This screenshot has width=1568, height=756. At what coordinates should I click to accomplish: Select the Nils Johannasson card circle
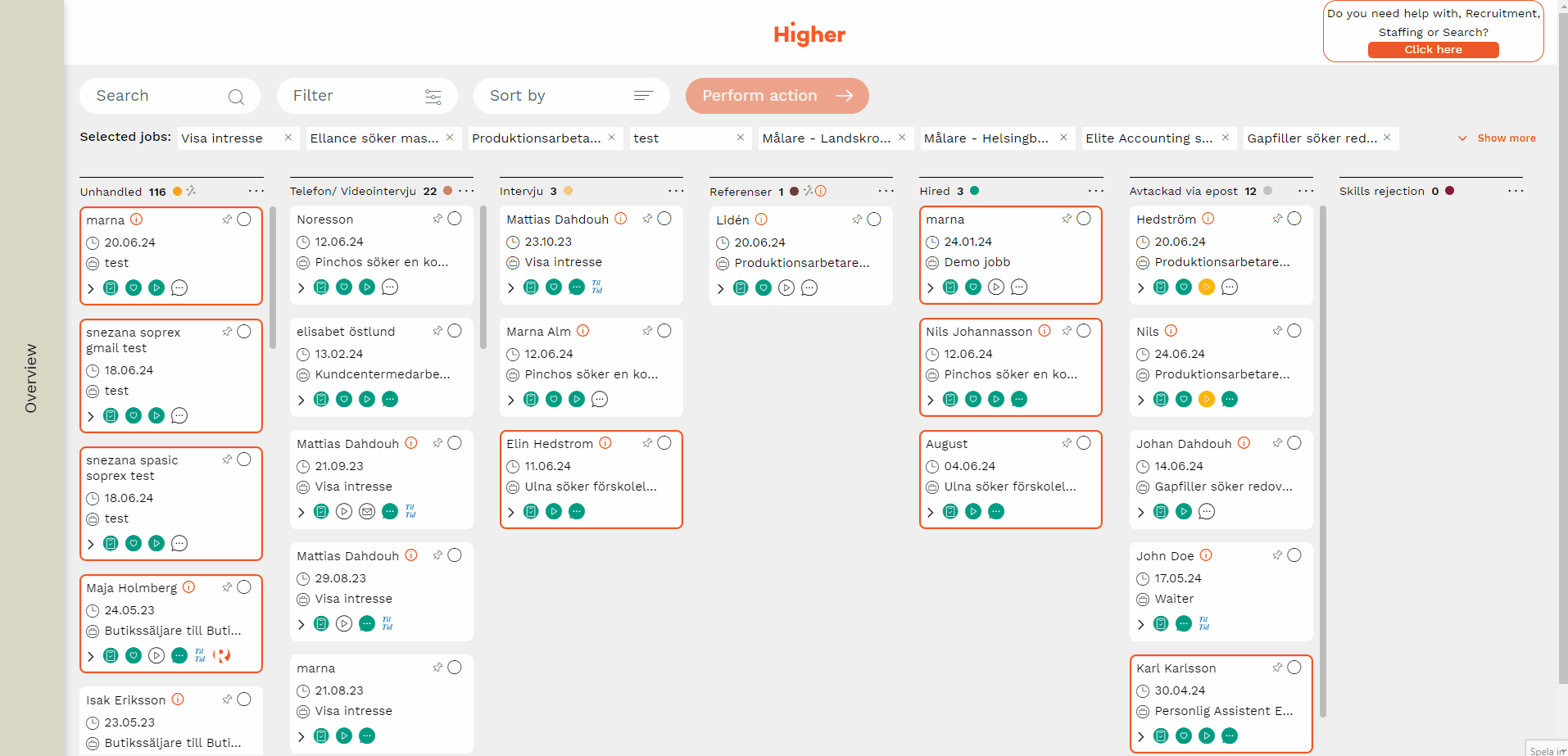[x=1084, y=331]
